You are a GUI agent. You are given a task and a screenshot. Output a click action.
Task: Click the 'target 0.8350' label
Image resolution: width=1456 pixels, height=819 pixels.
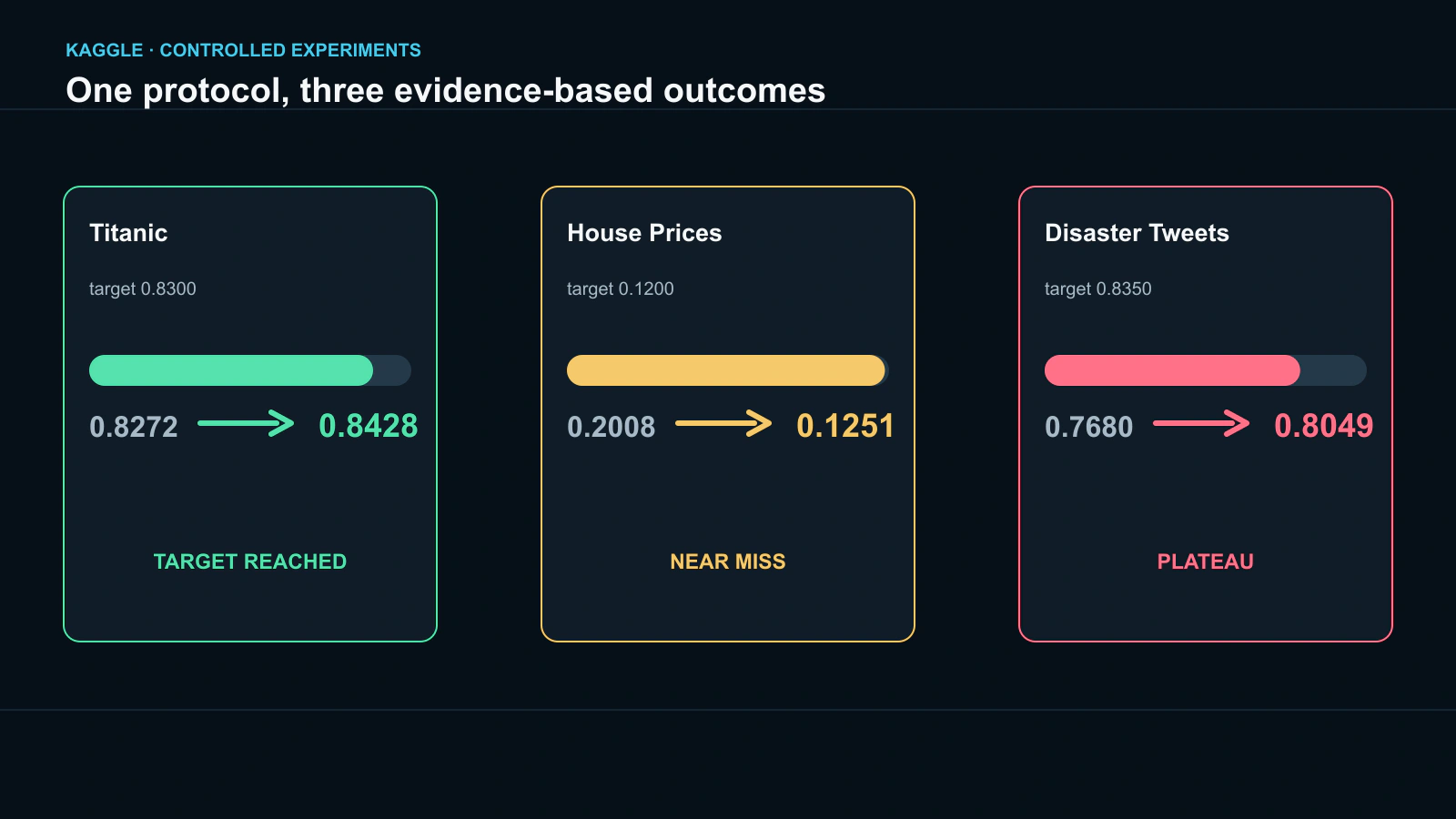click(x=1098, y=288)
